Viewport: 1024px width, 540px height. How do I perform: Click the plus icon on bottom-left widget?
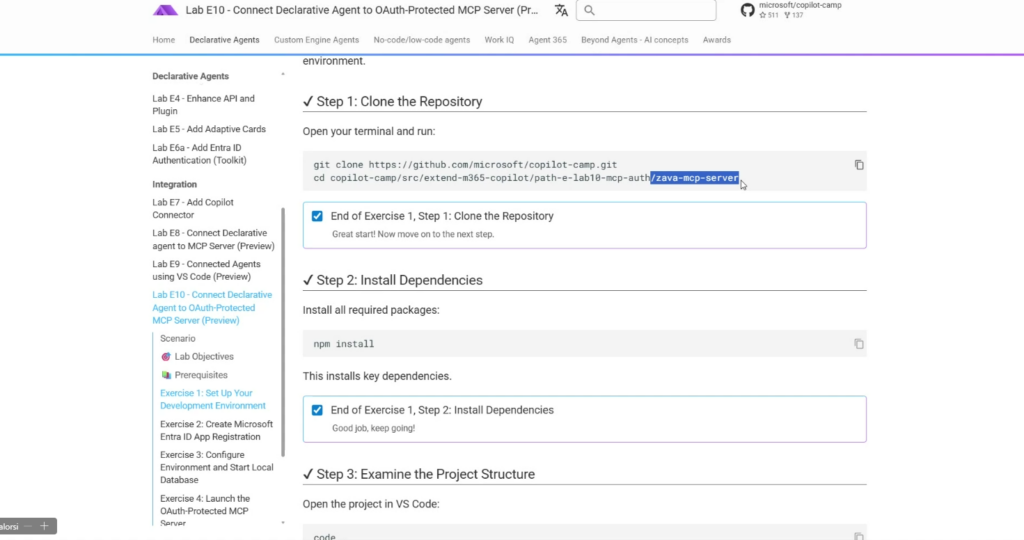click(44, 526)
